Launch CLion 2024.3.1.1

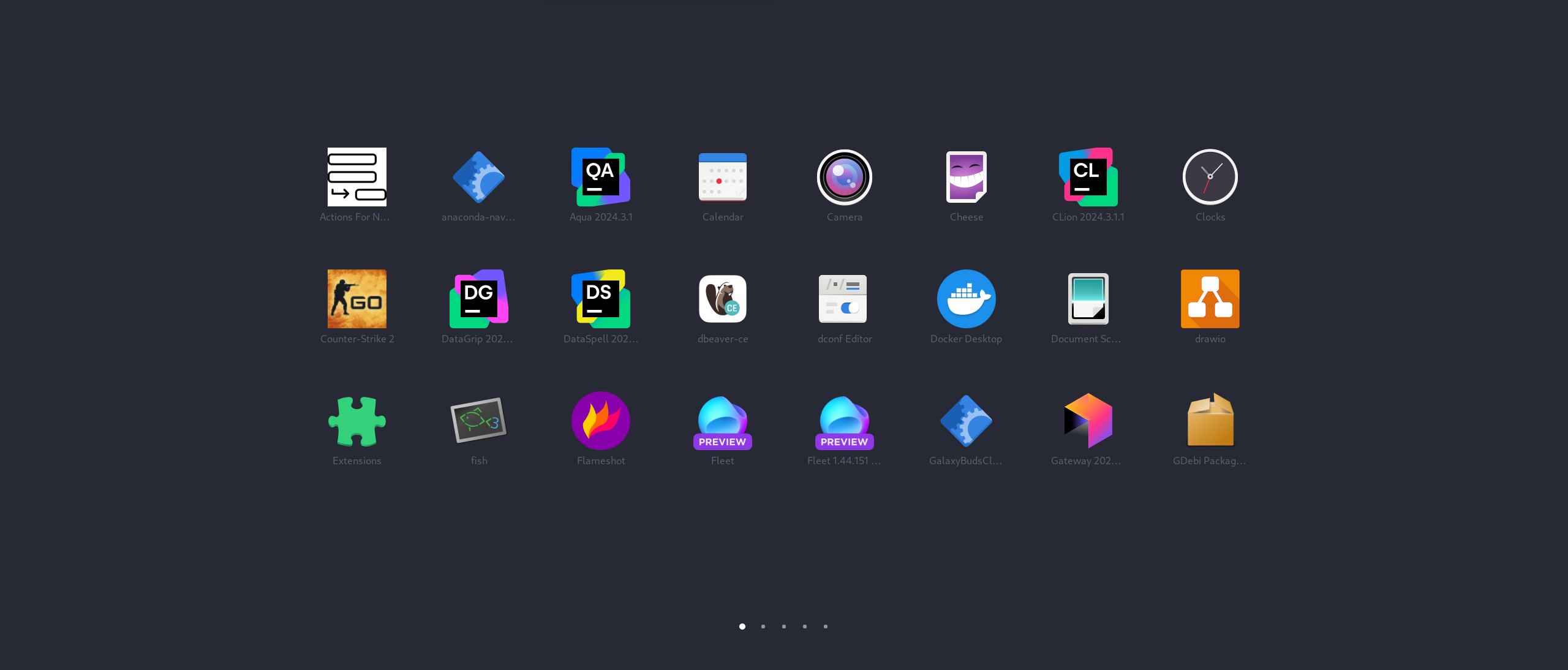pyautogui.click(x=1088, y=177)
